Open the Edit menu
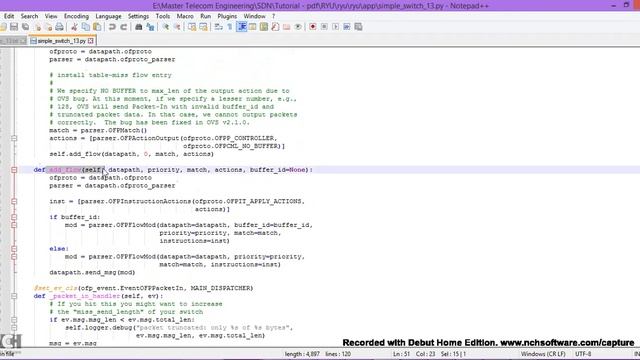 (x=9, y=16)
